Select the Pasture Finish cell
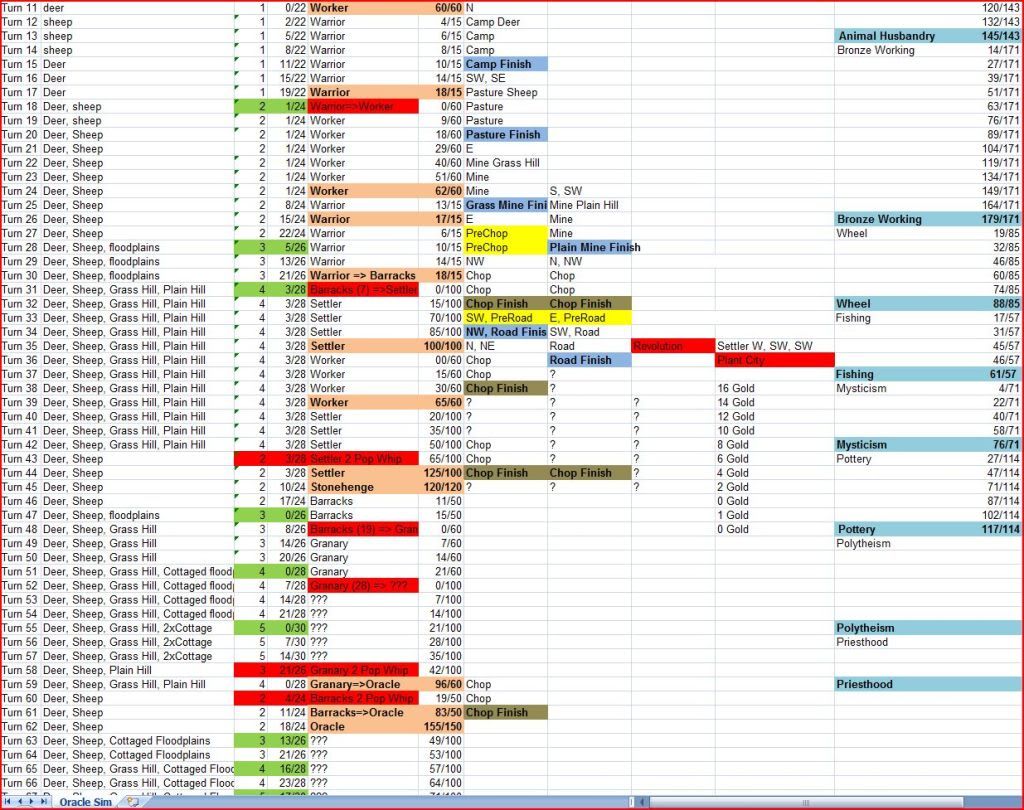Image resolution: width=1024 pixels, height=810 pixels. [x=506, y=134]
